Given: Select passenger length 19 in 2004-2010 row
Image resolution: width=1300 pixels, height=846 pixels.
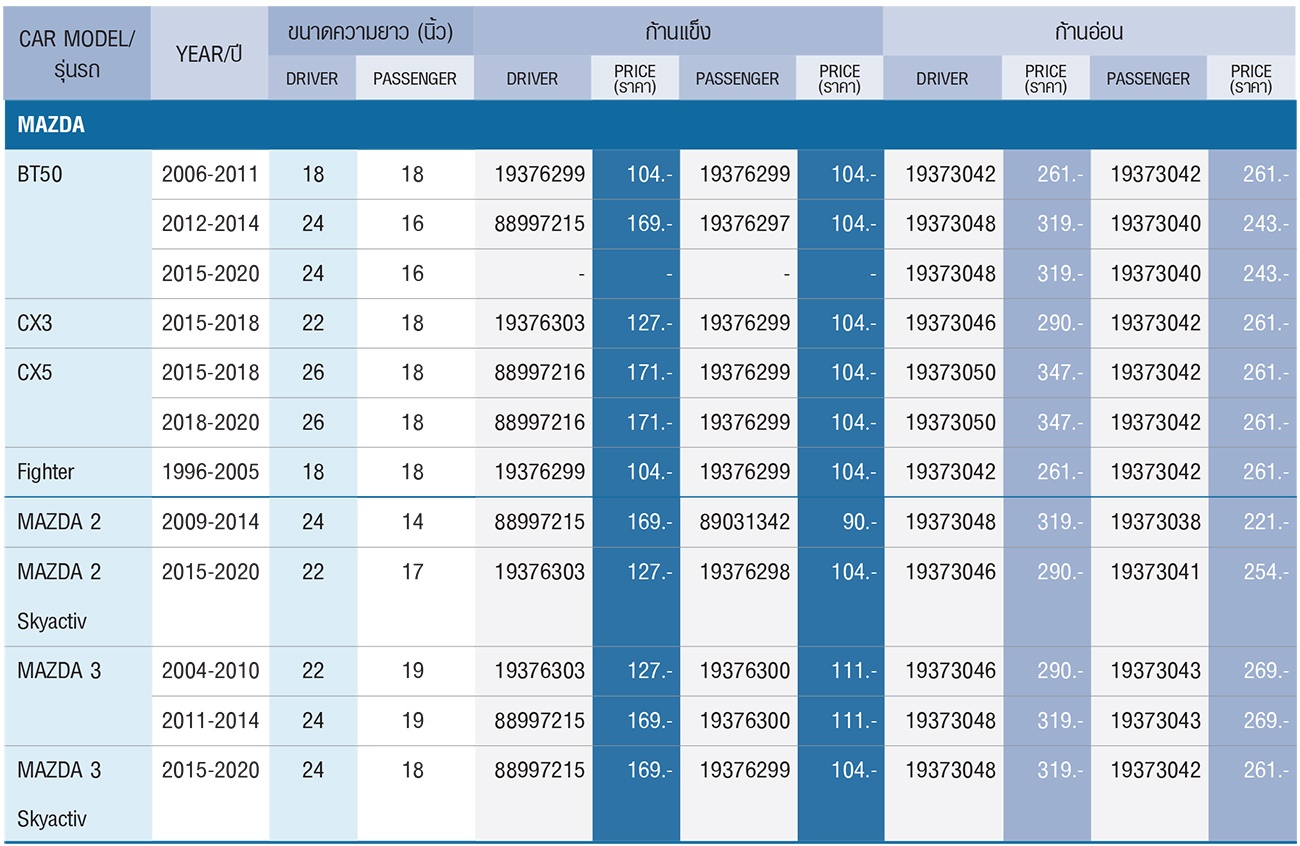Looking at the screenshot, I should coord(413,670).
